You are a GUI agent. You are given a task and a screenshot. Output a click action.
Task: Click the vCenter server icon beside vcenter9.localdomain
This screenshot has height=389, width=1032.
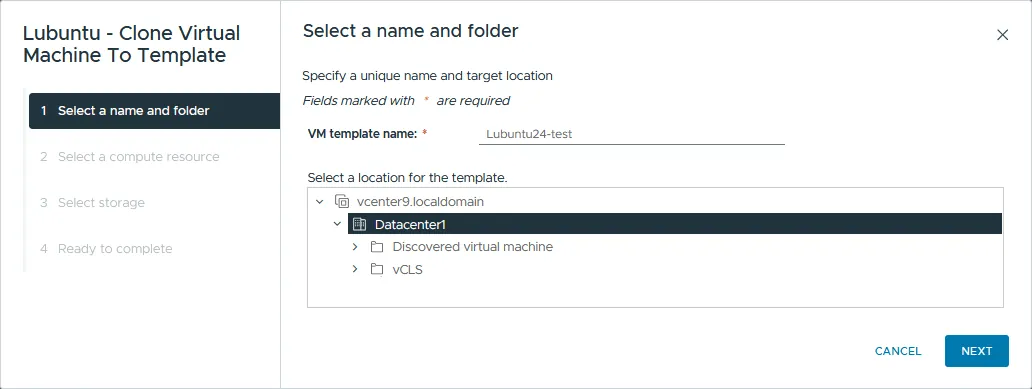[342, 201]
